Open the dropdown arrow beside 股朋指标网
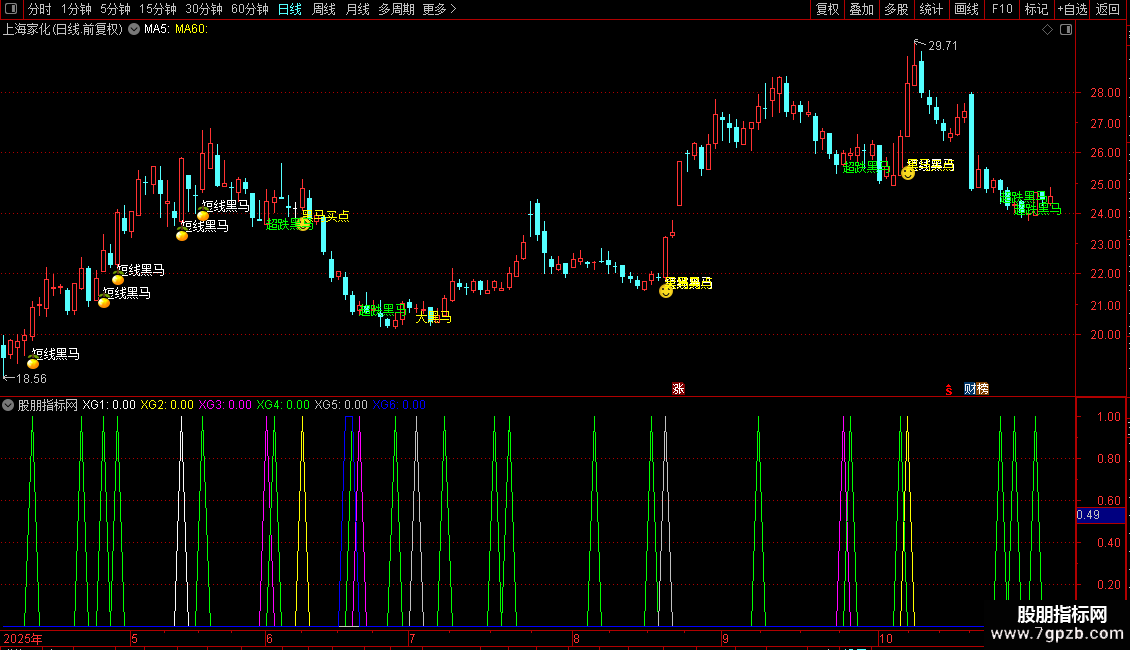 point(8,405)
